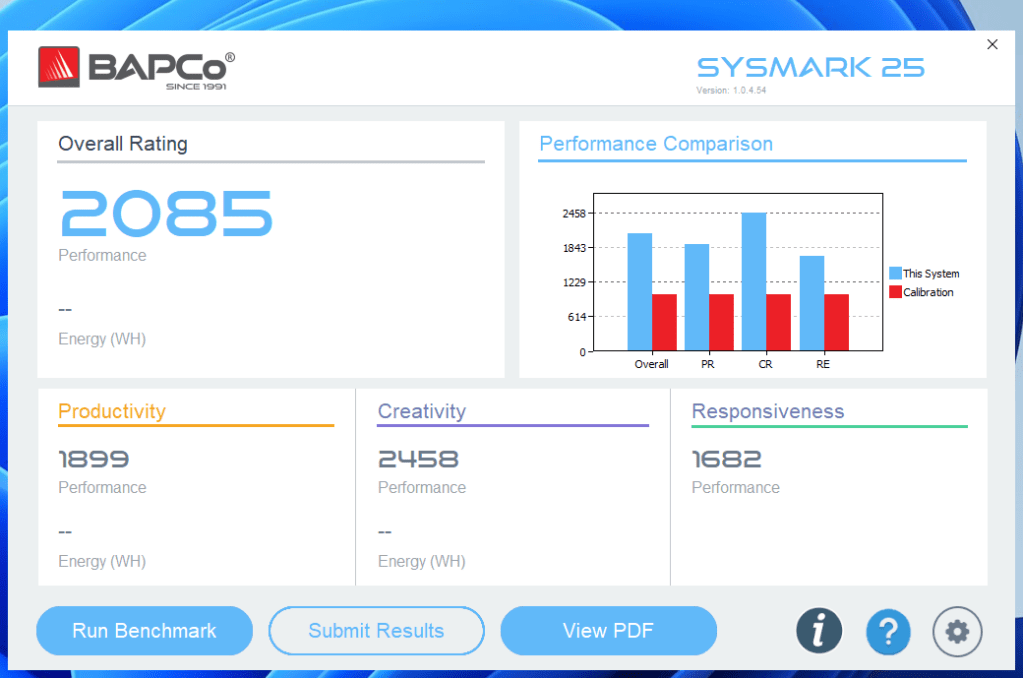
Task: Click Performance label under Responsiveness score
Action: click(x=735, y=487)
